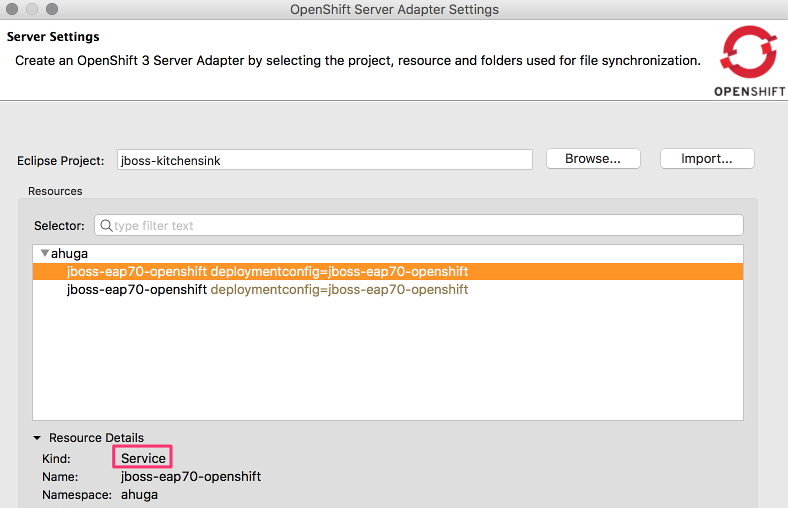
Task: Click the dialog title bar text
Action: click(x=394, y=10)
